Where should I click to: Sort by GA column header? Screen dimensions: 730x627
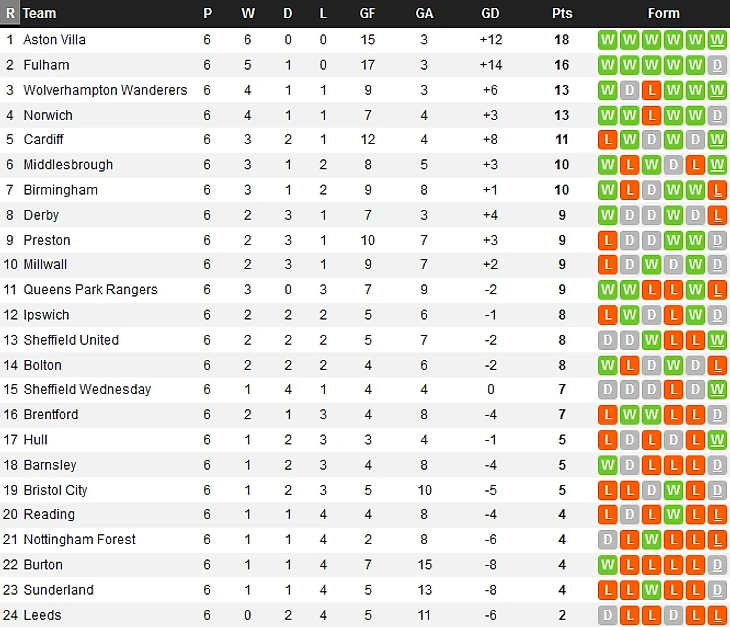[424, 13]
